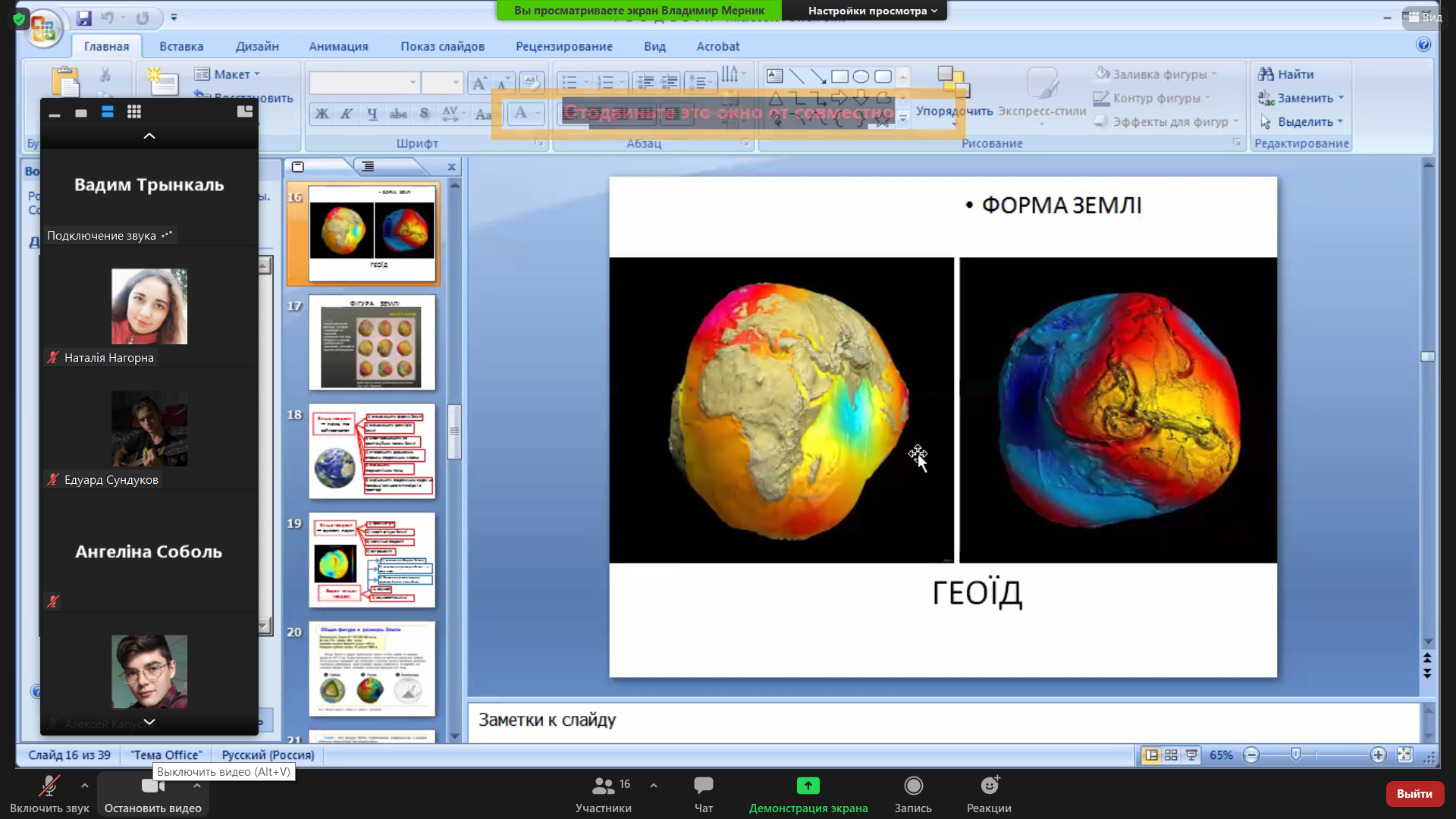Collapse participant video strip with up chevron
1456x819 pixels.
click(x=149, y=136)
